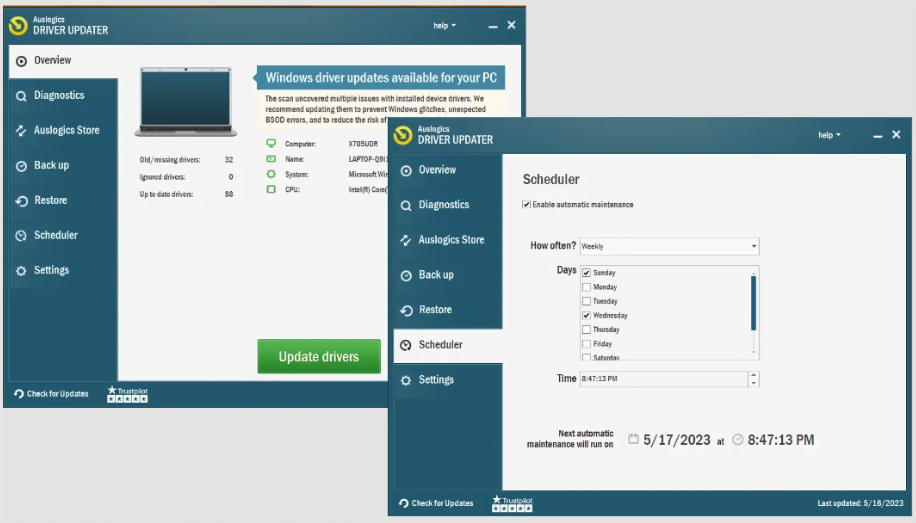
Task: Click computer model X705UDR text
Action: [363, 144]
